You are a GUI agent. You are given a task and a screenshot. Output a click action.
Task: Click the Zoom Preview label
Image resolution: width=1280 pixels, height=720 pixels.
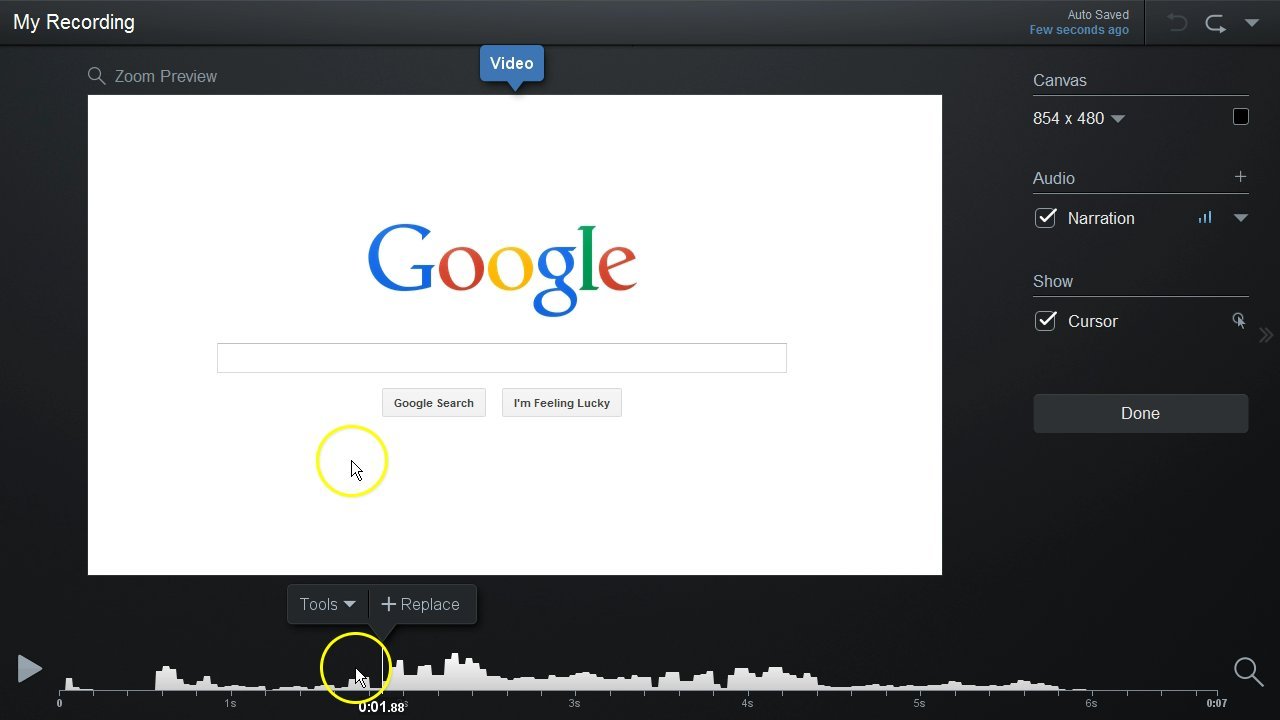tap(166, 76)
